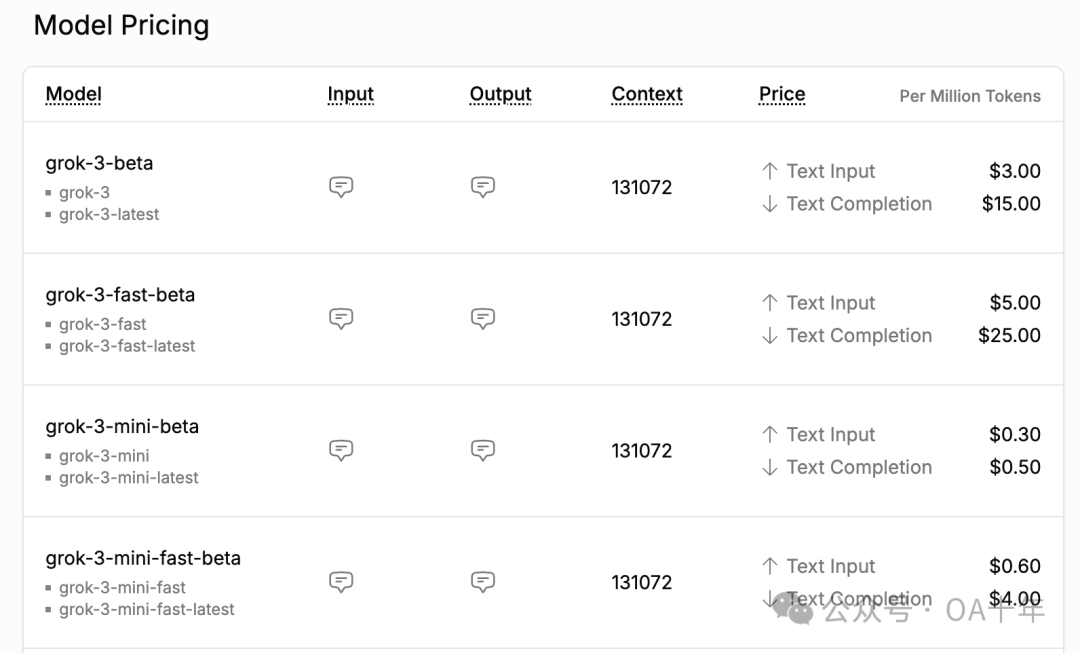Screen dimensions: 1080x653
Task: Click the Price column header
Action: tap(782, 95)
